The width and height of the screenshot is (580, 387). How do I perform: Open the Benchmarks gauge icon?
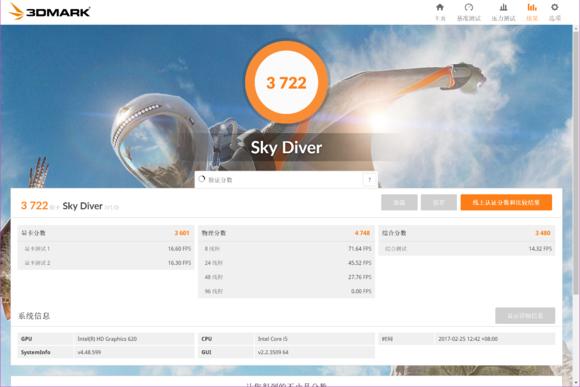469,7
